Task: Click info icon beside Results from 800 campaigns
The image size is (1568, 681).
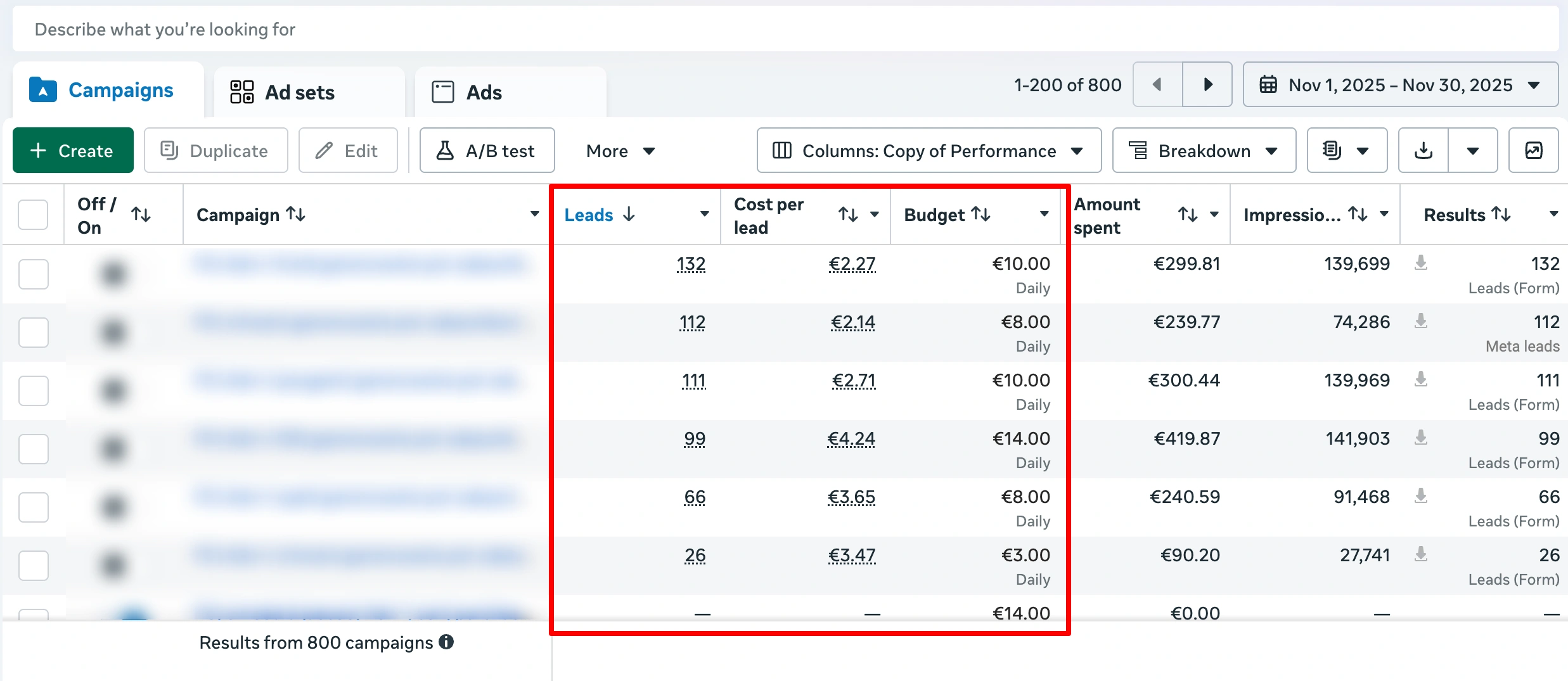Action: [x=447, y=642]
